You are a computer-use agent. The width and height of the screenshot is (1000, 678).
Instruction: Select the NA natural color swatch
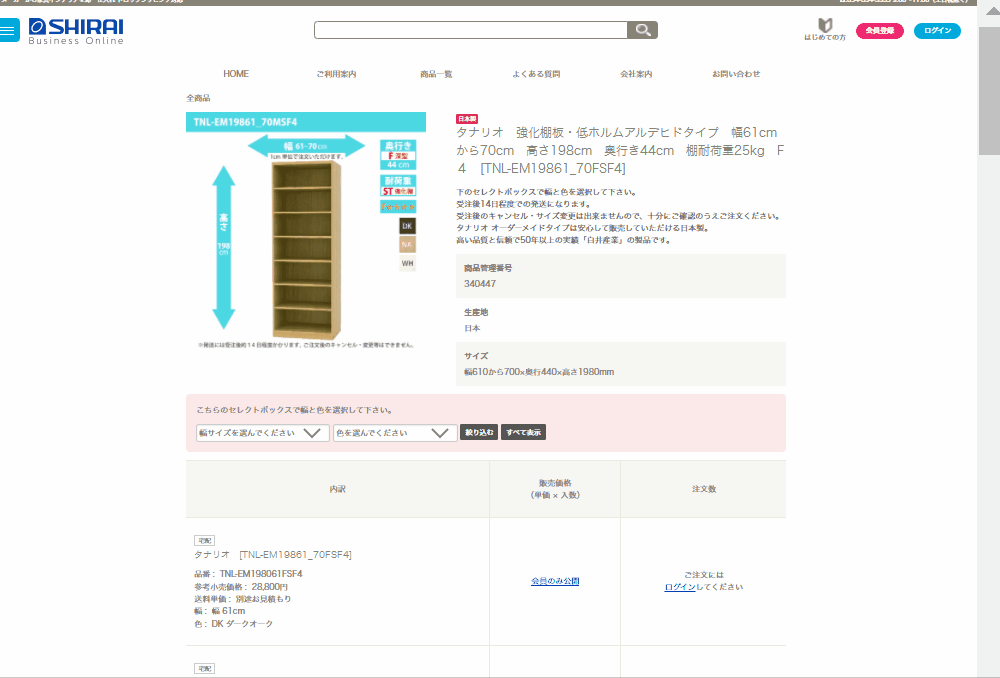[407, 244]
